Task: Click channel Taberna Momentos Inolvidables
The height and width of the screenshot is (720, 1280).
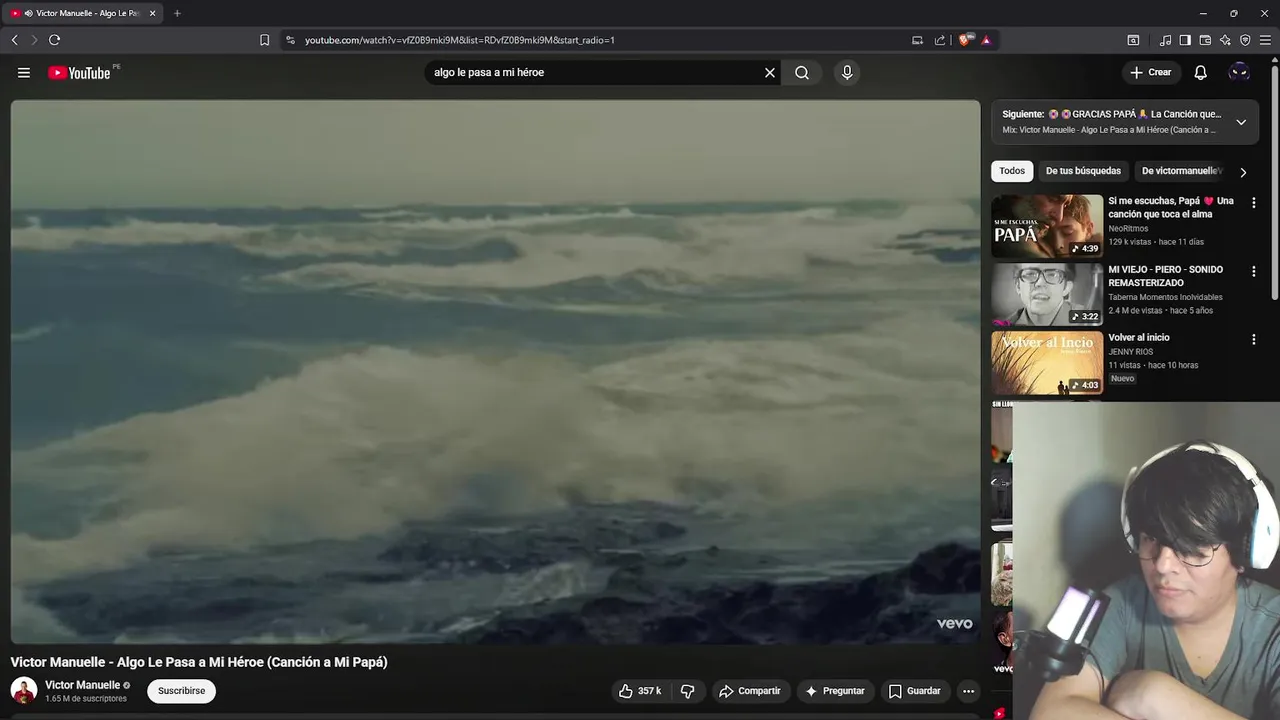Action: click(x=1165, y=297)
